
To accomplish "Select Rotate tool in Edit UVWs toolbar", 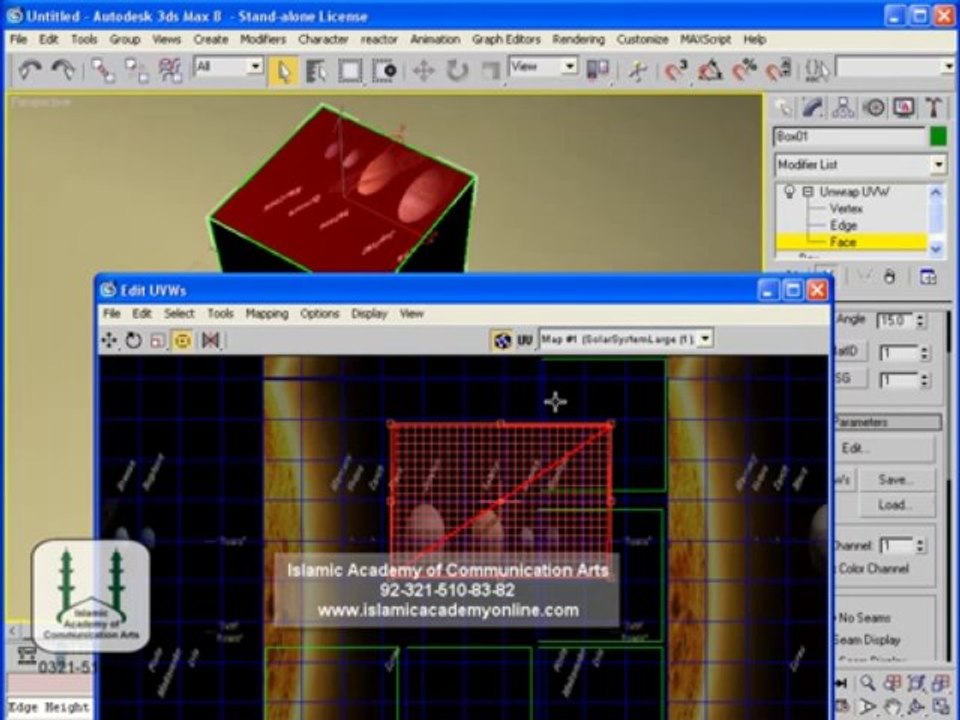I will 133,340.
